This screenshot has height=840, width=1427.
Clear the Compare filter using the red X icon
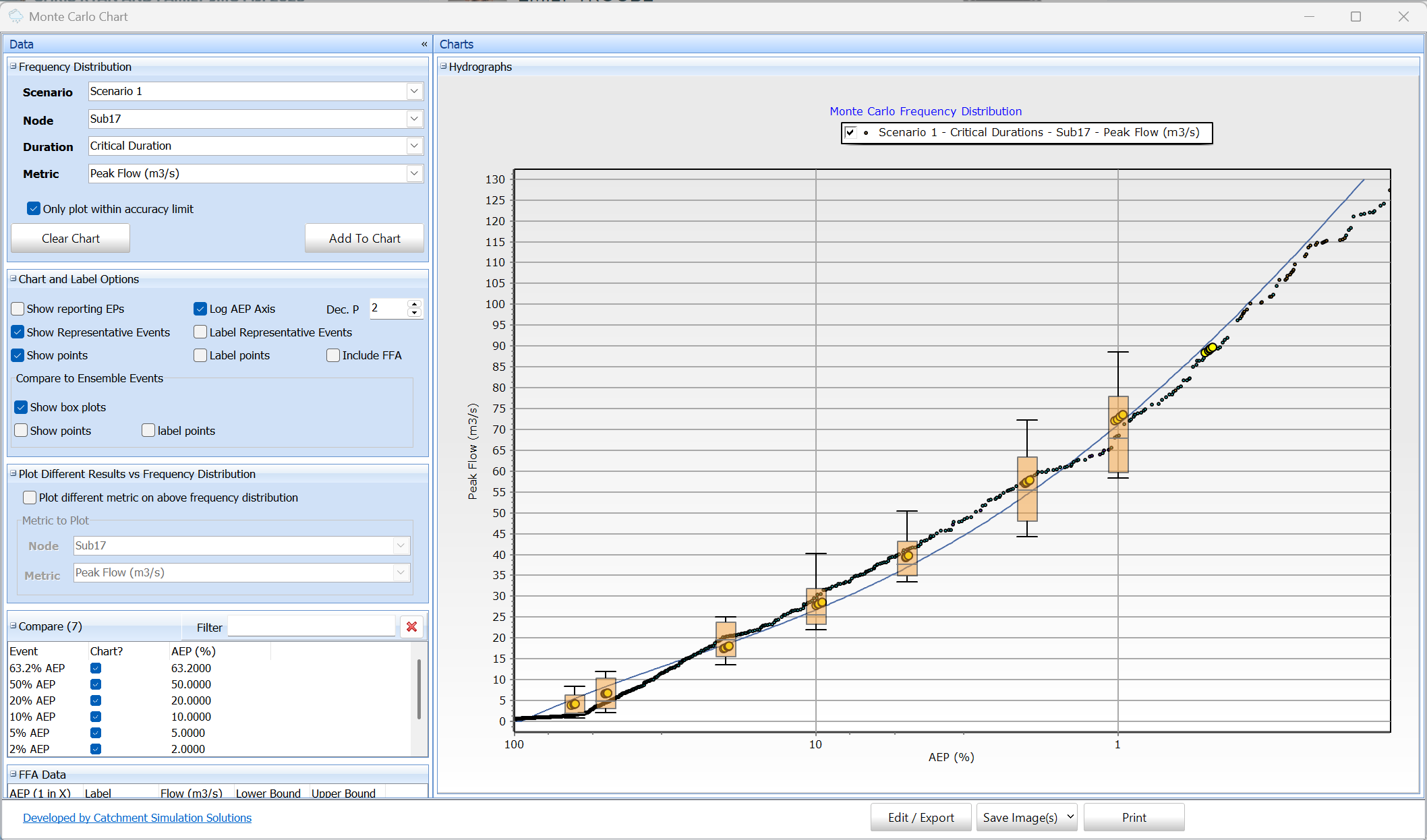411,626
